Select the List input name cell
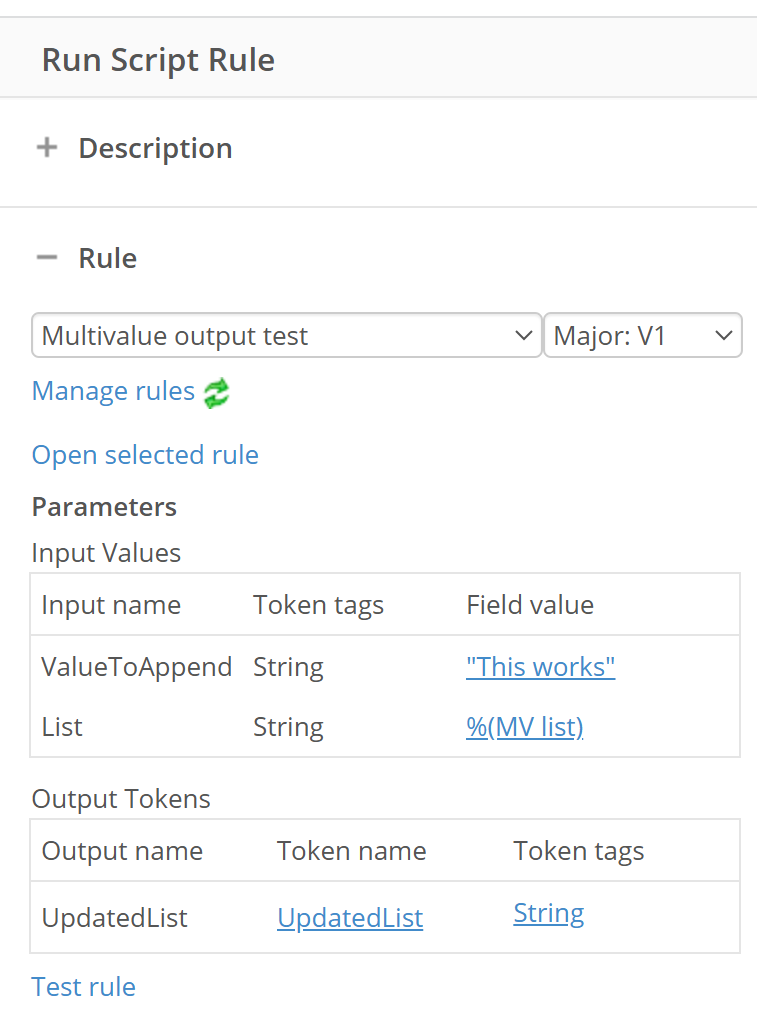This screenshot has height=1014, width=757. click(62, 727)
